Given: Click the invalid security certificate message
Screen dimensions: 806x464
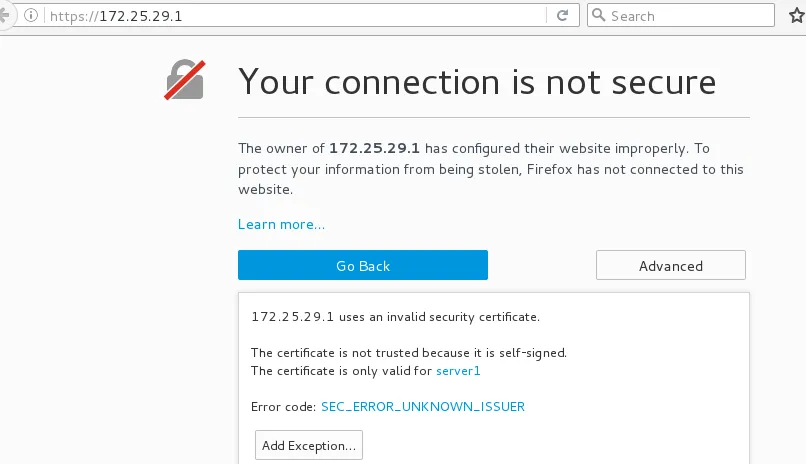Looking at the screenshot, I should click(x=395, y=317).
